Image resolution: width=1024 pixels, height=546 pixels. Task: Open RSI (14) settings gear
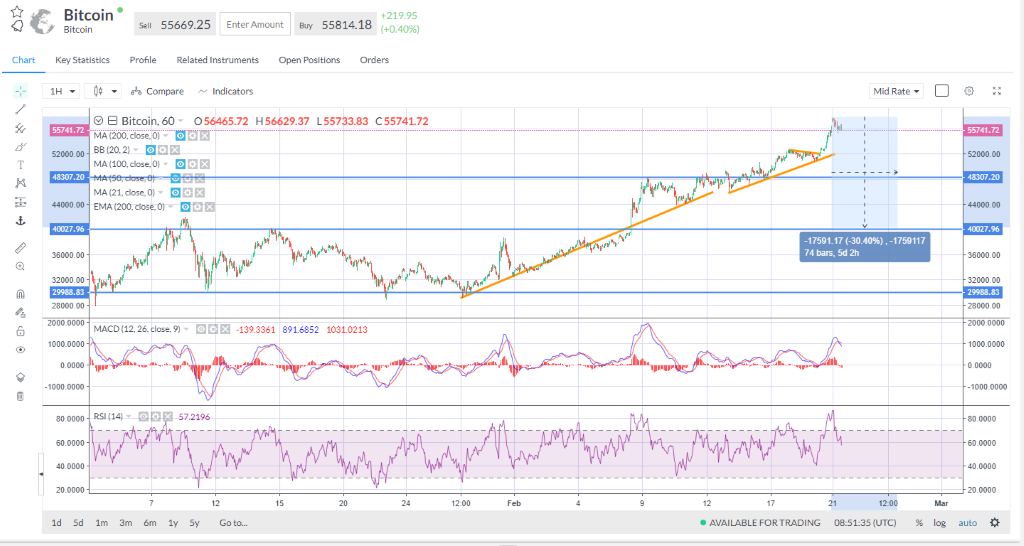[156, 417]
